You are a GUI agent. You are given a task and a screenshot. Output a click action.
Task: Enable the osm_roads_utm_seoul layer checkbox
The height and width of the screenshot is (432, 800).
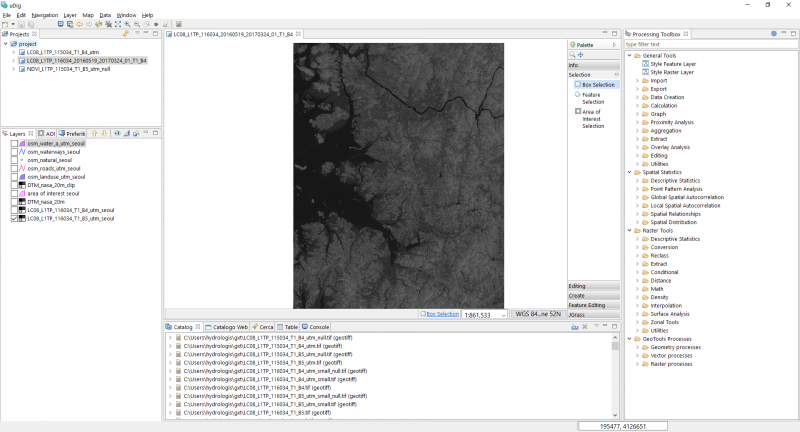14,168
